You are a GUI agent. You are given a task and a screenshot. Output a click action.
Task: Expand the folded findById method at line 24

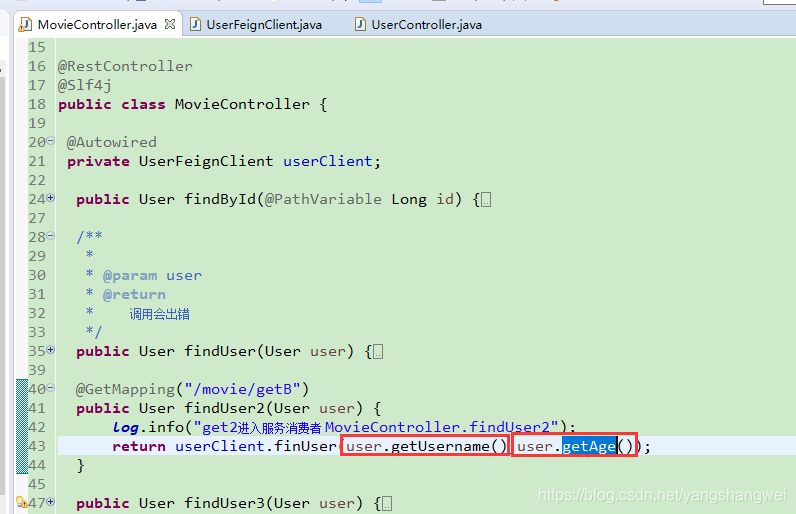[x=50, y=199]
